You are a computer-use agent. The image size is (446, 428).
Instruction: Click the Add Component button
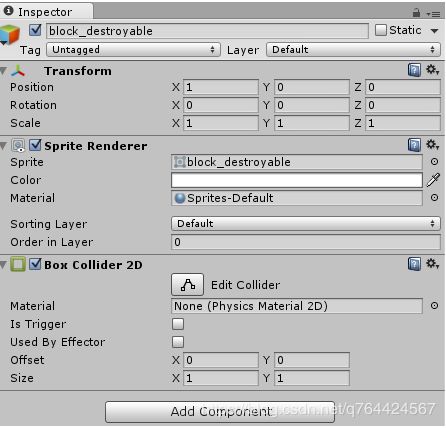click(220, 412)
